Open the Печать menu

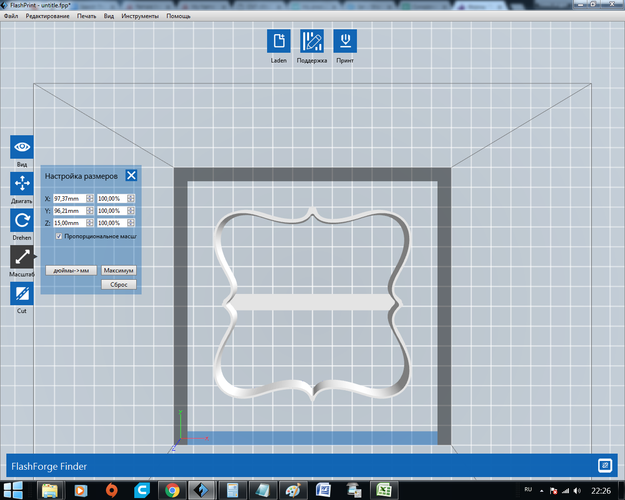(x=86, y=16)
